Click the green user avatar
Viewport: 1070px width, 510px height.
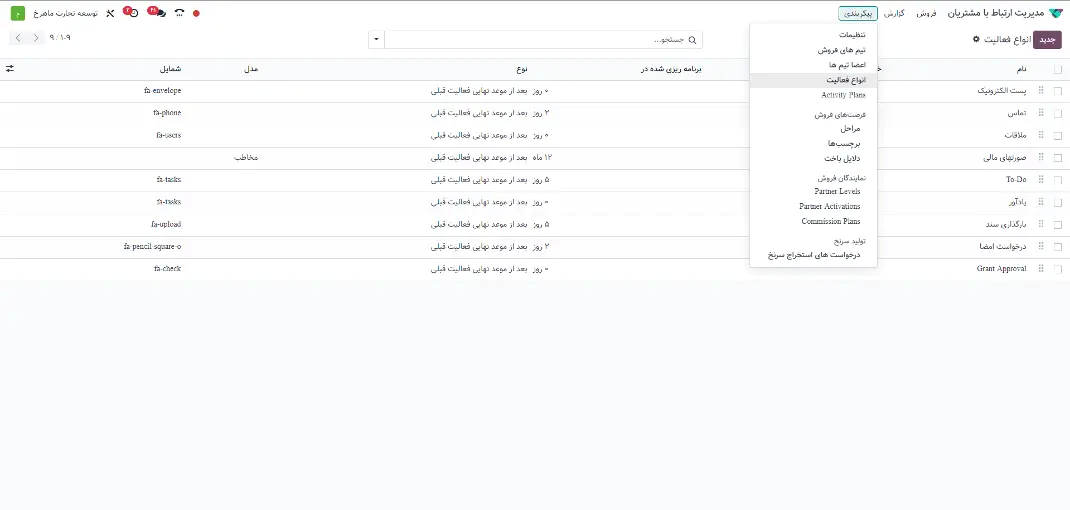pos(18,13)
